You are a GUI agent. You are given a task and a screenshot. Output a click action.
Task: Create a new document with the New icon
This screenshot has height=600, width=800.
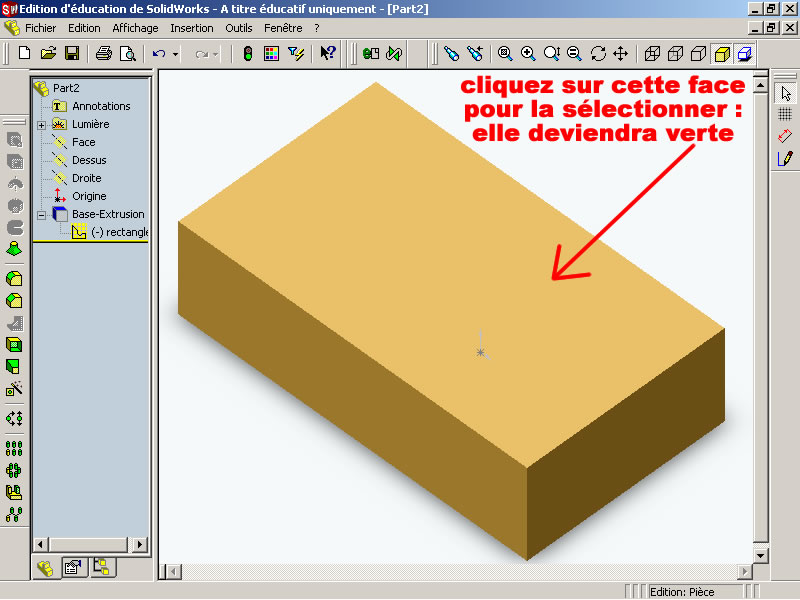tap(24, 53)
